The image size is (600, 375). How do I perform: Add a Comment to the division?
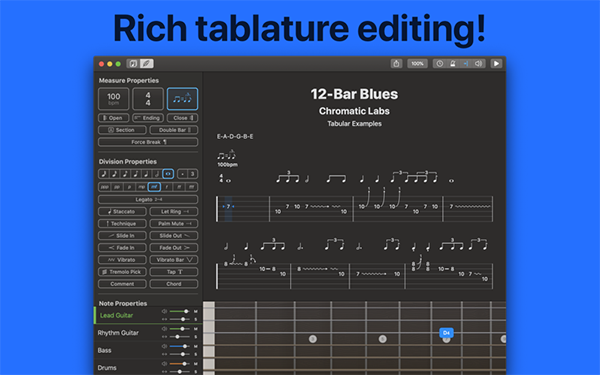click(x=122, y=284)
